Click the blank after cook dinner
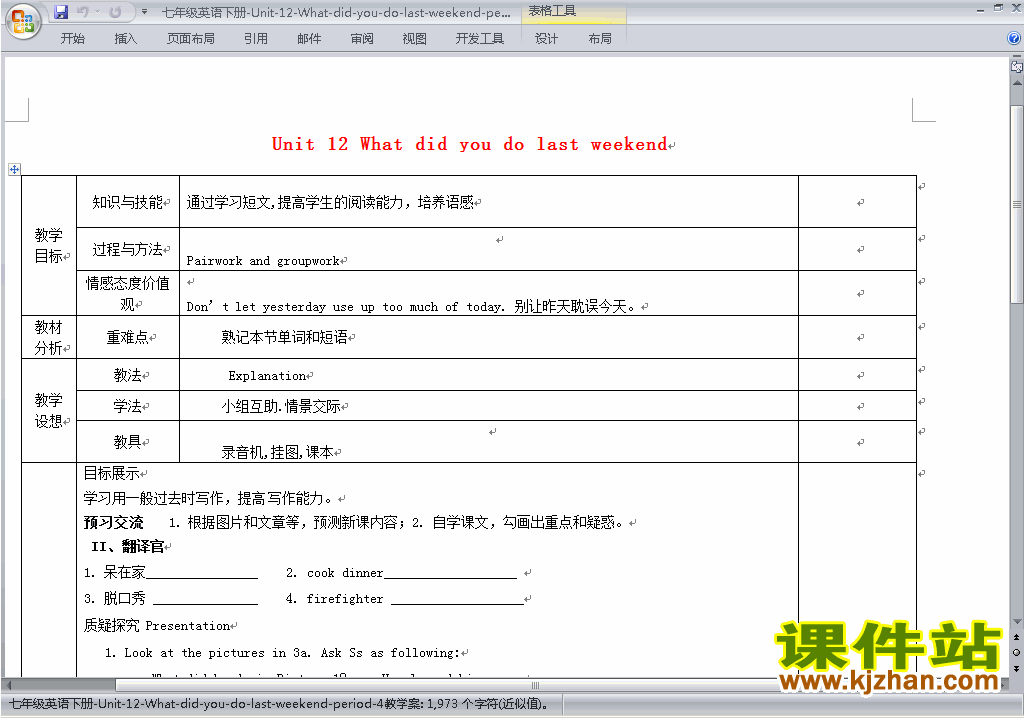 tap(450, 574)
